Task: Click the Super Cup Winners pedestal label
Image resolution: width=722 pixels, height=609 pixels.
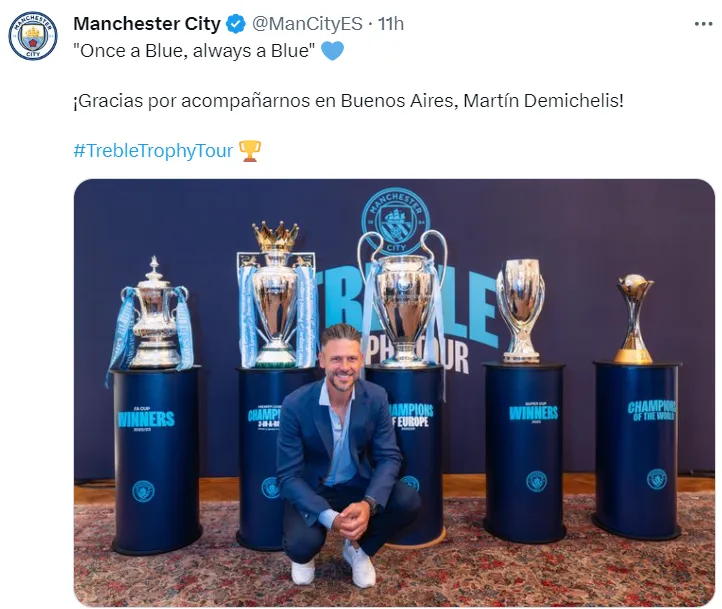Action: click(x=534, y=412)
